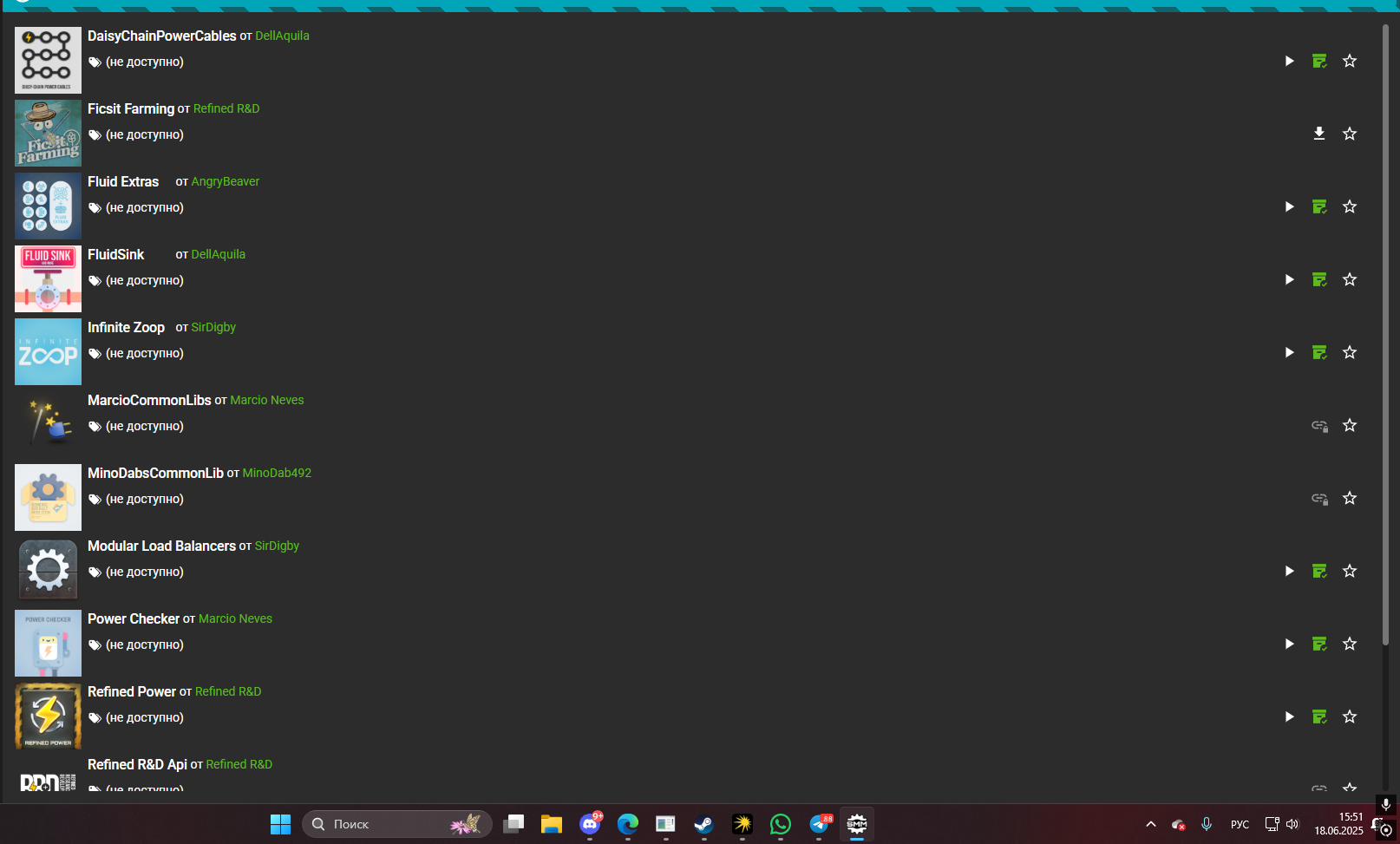This screenshot has height=844, width=1400.
Task: Star the Infinite Zoop mod
Action: point(1350,352)
